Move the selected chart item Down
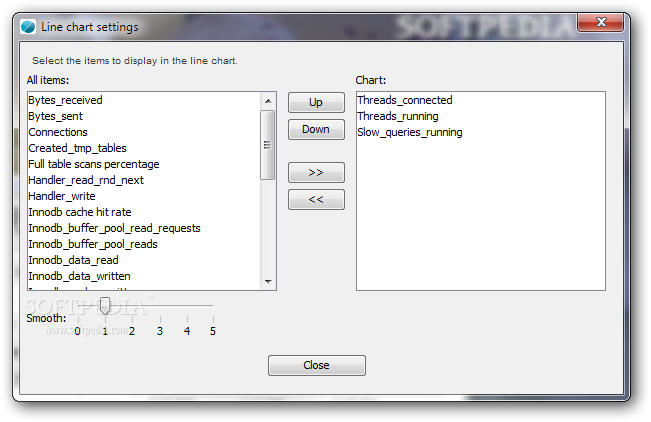This screenshot has width=651, height=422. pos(316,129)
